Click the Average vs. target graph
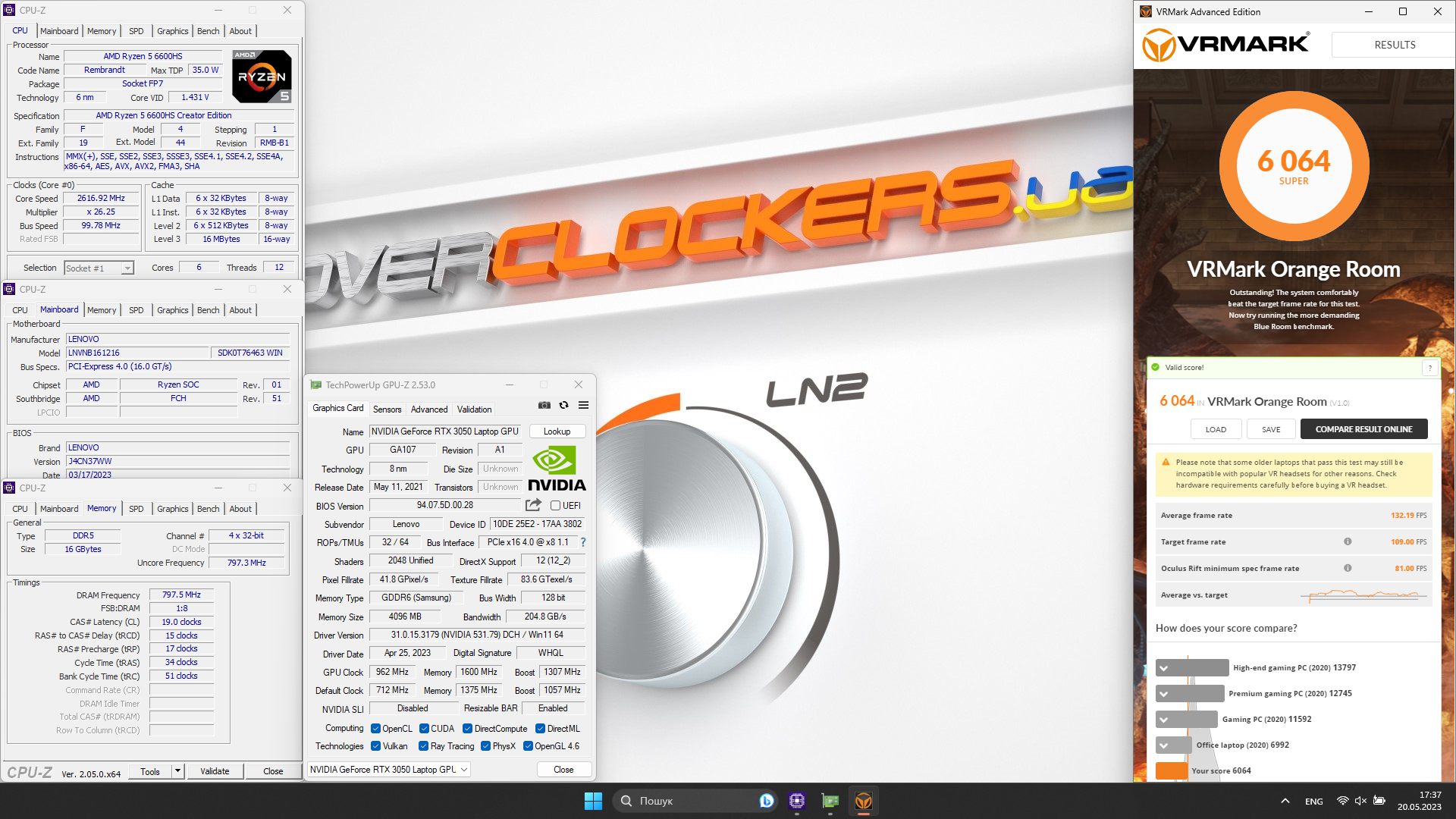This screenshot has width=1456, height=819. [x=1363, y=595]
